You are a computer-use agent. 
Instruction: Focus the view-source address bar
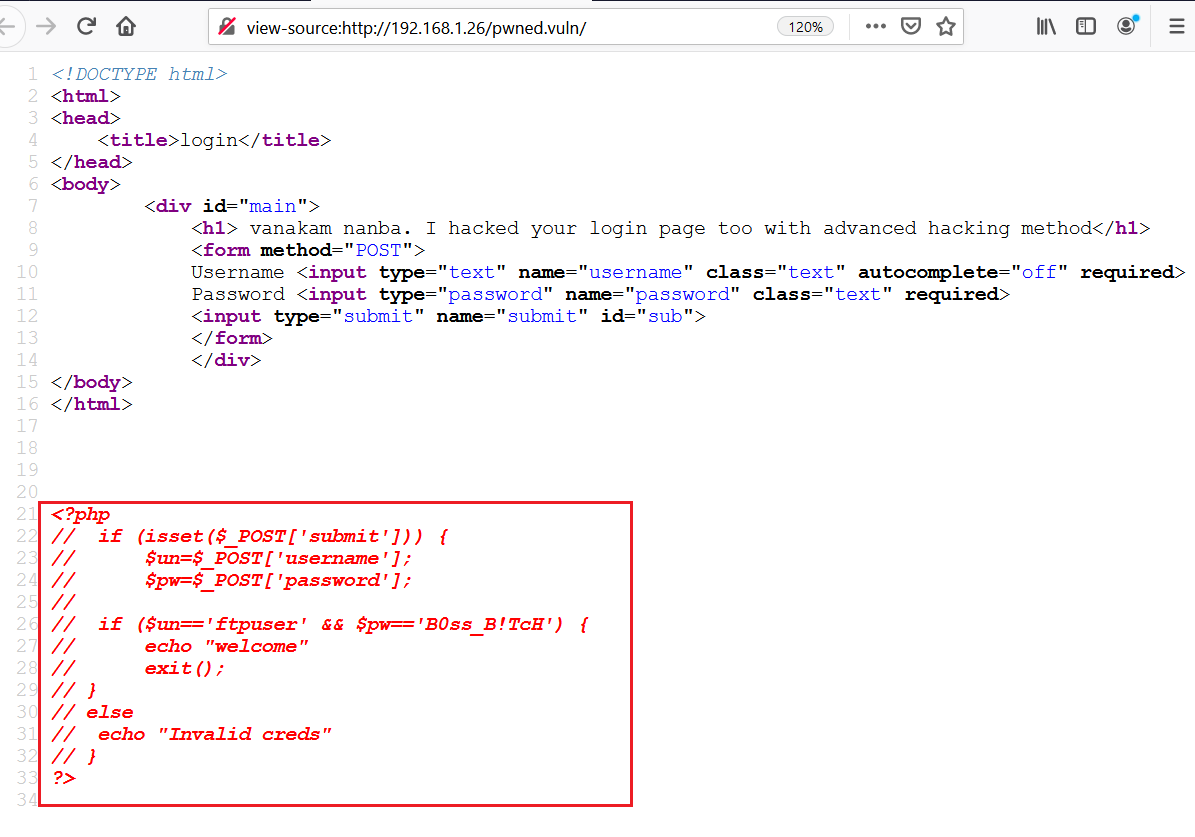[500, 27]
